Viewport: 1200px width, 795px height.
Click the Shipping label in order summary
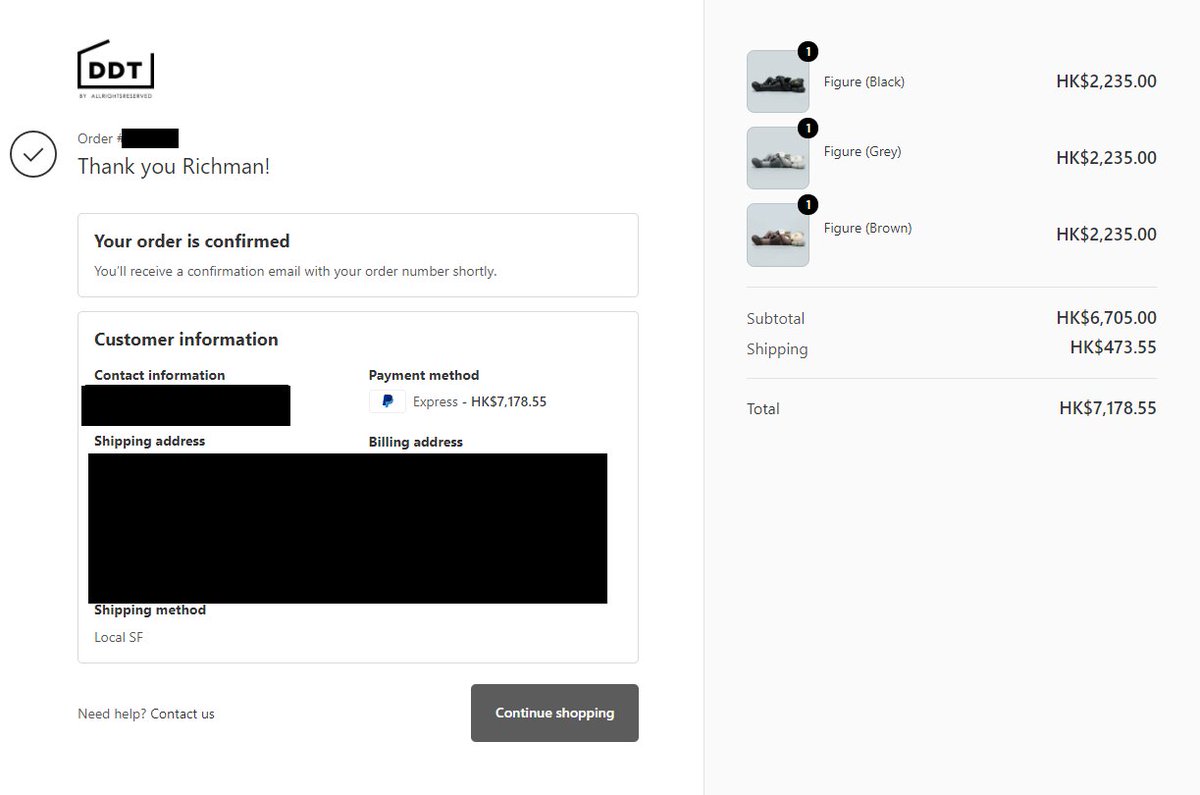pyautogui.click(x=777, y=349)
